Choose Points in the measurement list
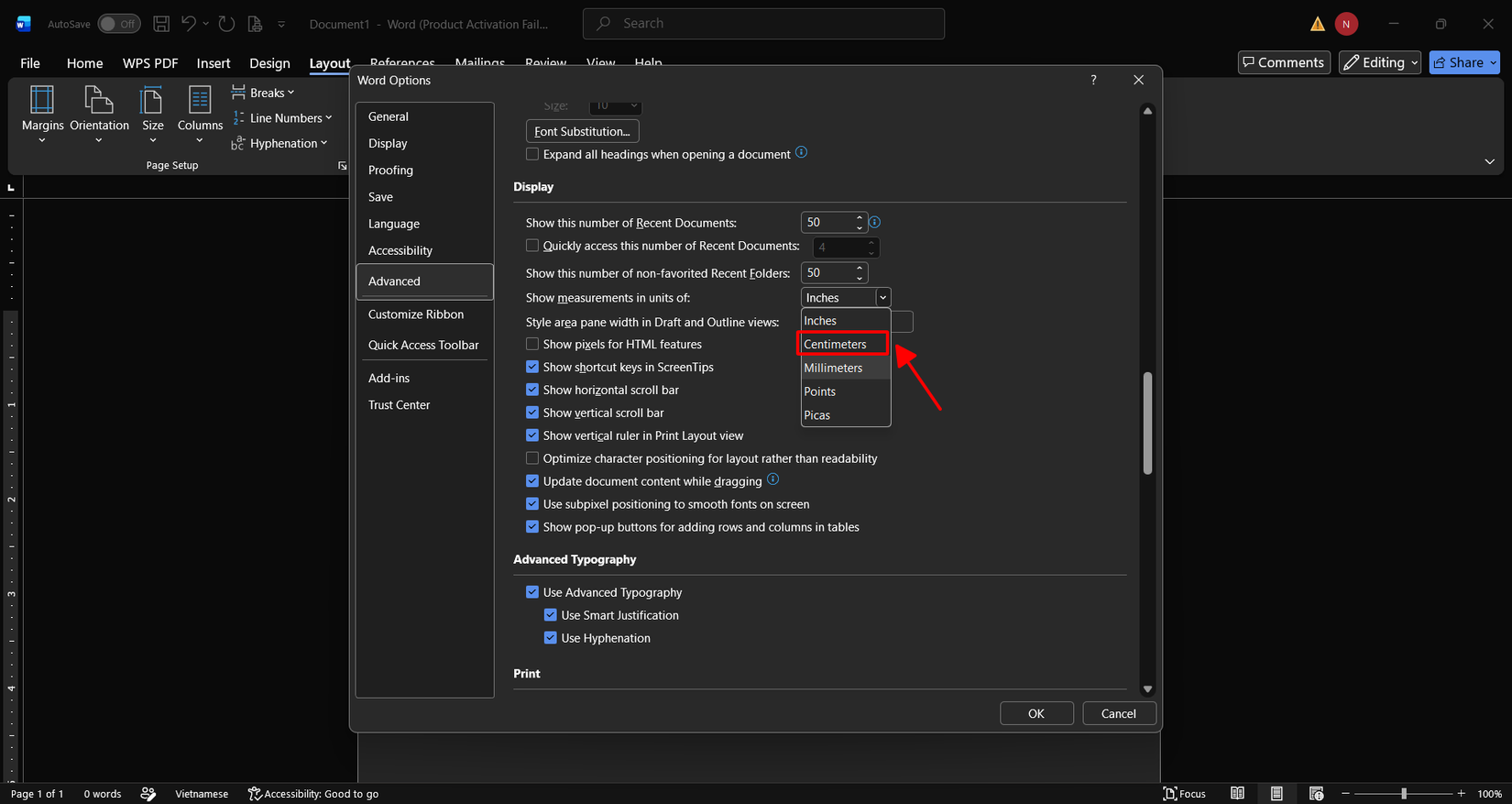This screenshot has height=804, width=1512. pos(845,391)
